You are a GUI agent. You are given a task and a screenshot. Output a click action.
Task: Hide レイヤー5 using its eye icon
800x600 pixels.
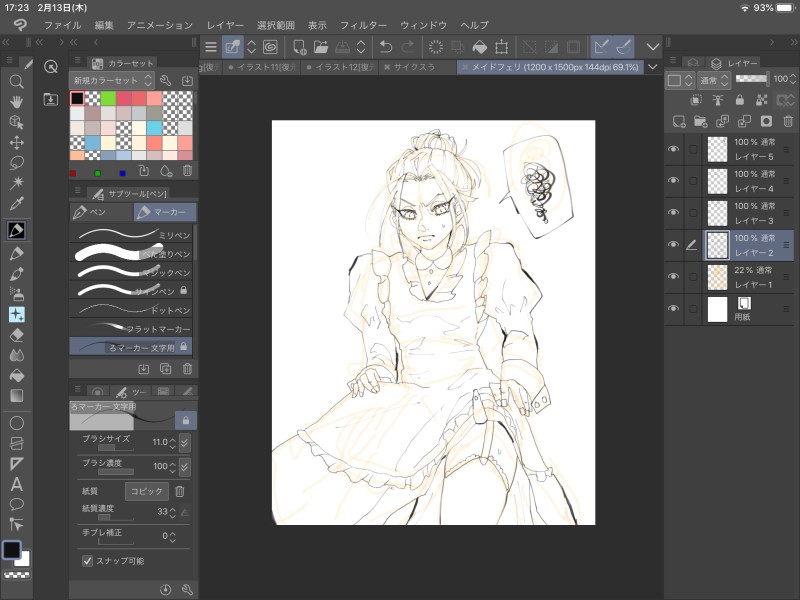(x=673, y=149)
